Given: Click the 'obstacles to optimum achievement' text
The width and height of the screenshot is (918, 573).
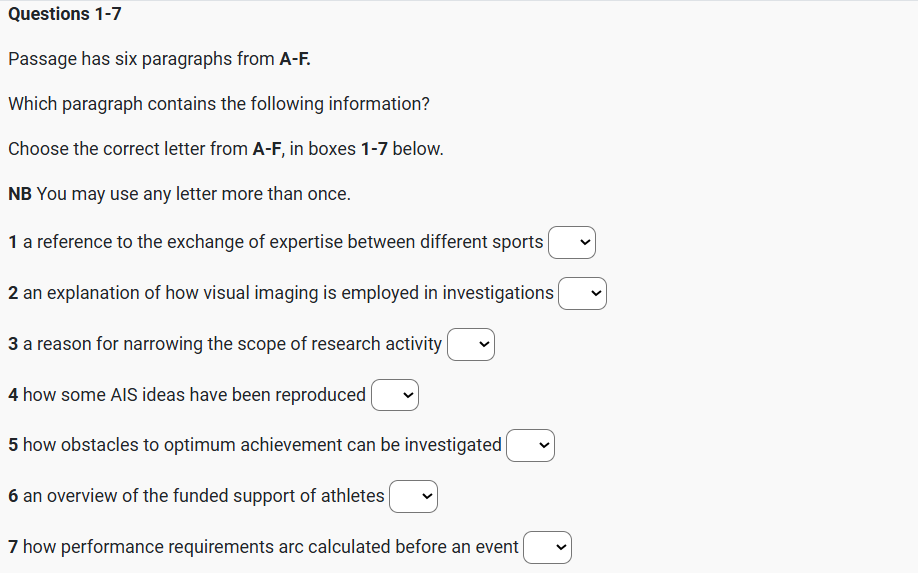Looking at the screenshot, I should point(262,445).
